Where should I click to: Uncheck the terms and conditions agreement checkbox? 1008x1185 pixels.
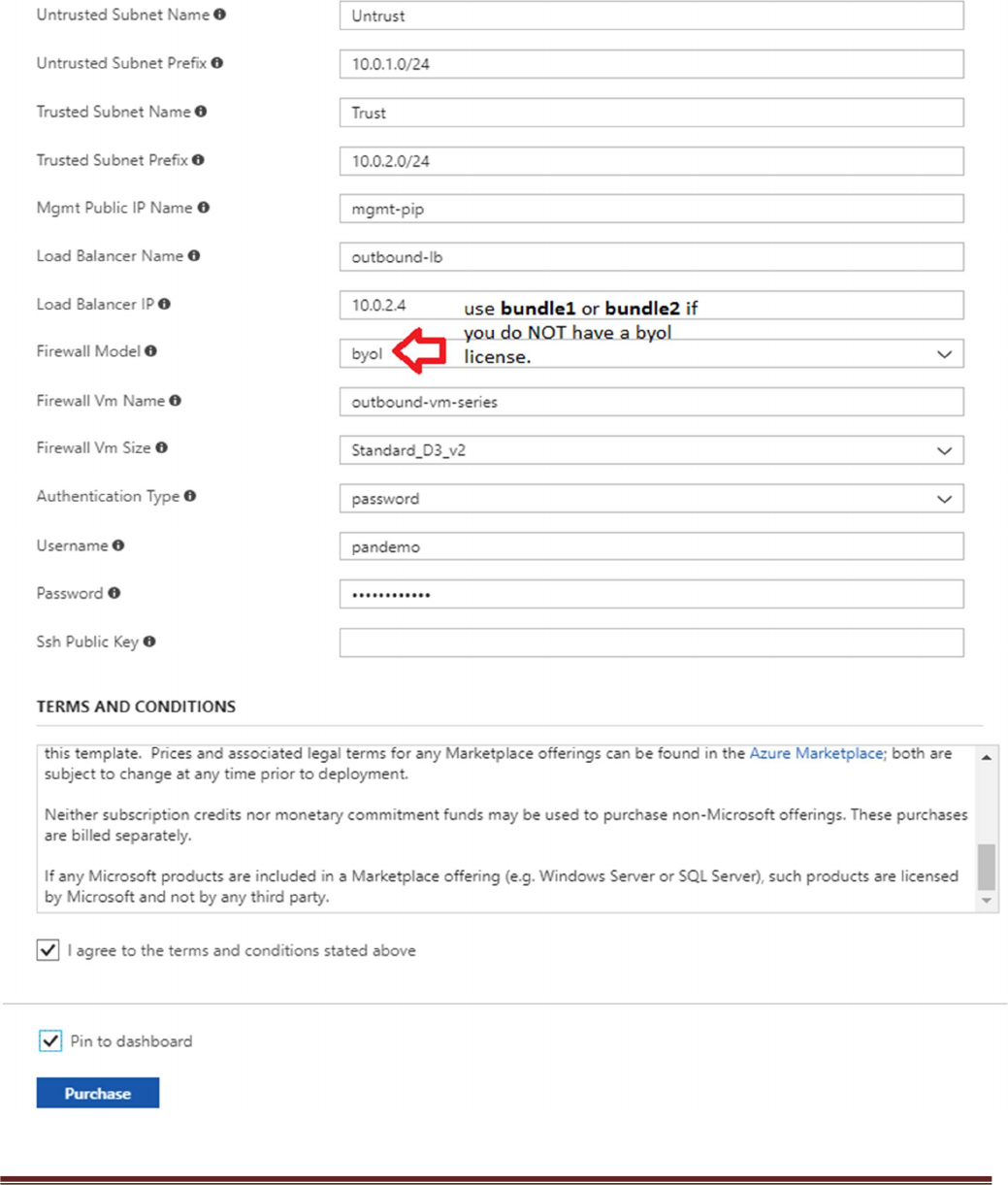[49, 950]
